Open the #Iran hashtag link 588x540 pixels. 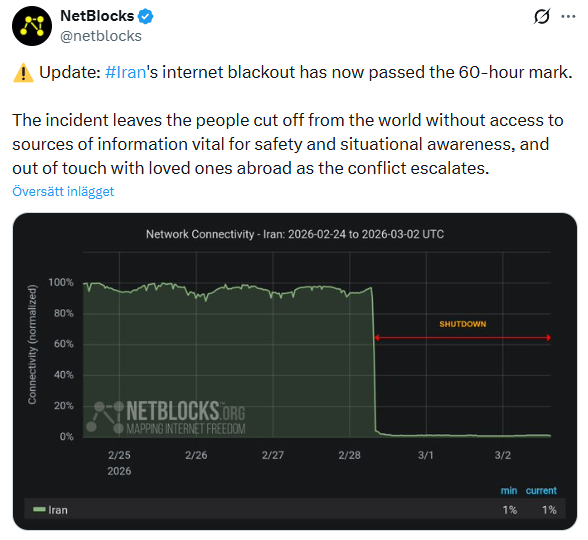click(x=125, y=72)
